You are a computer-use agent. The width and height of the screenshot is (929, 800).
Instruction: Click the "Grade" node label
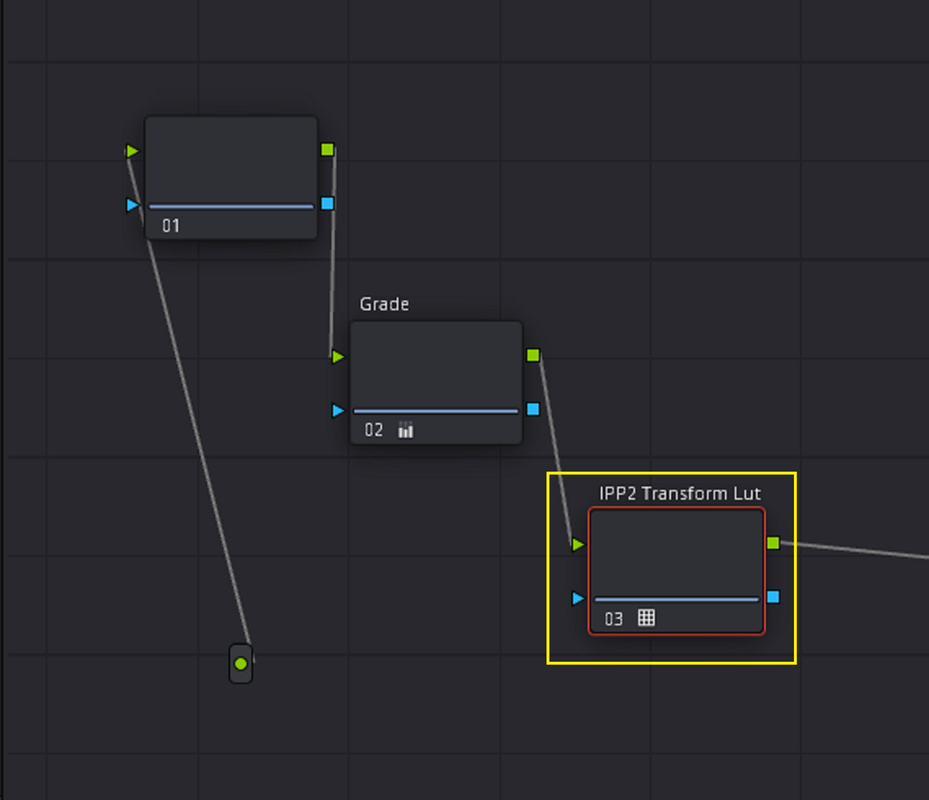(x=384, y=304)
